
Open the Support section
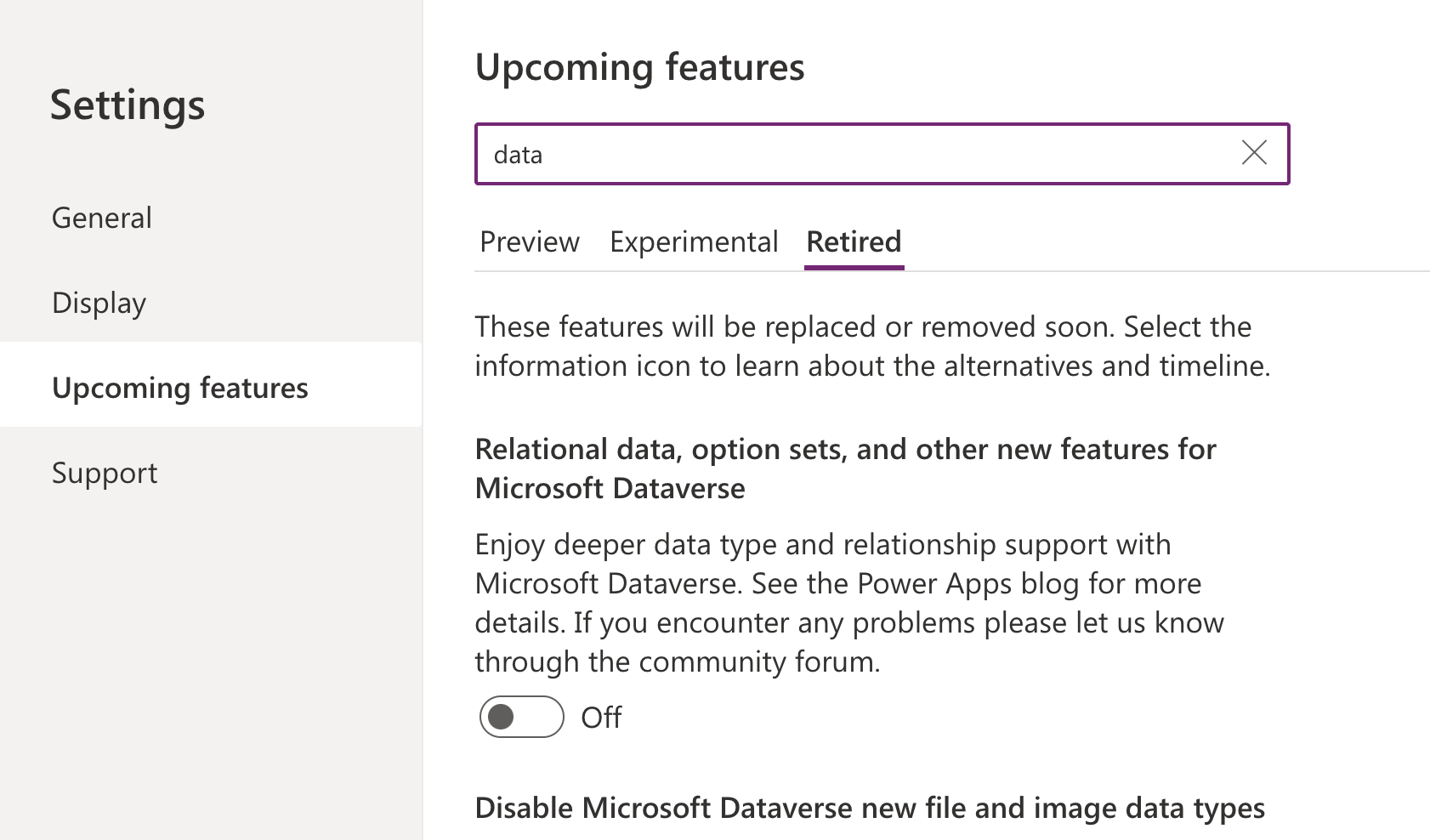[x=211, y=473]
